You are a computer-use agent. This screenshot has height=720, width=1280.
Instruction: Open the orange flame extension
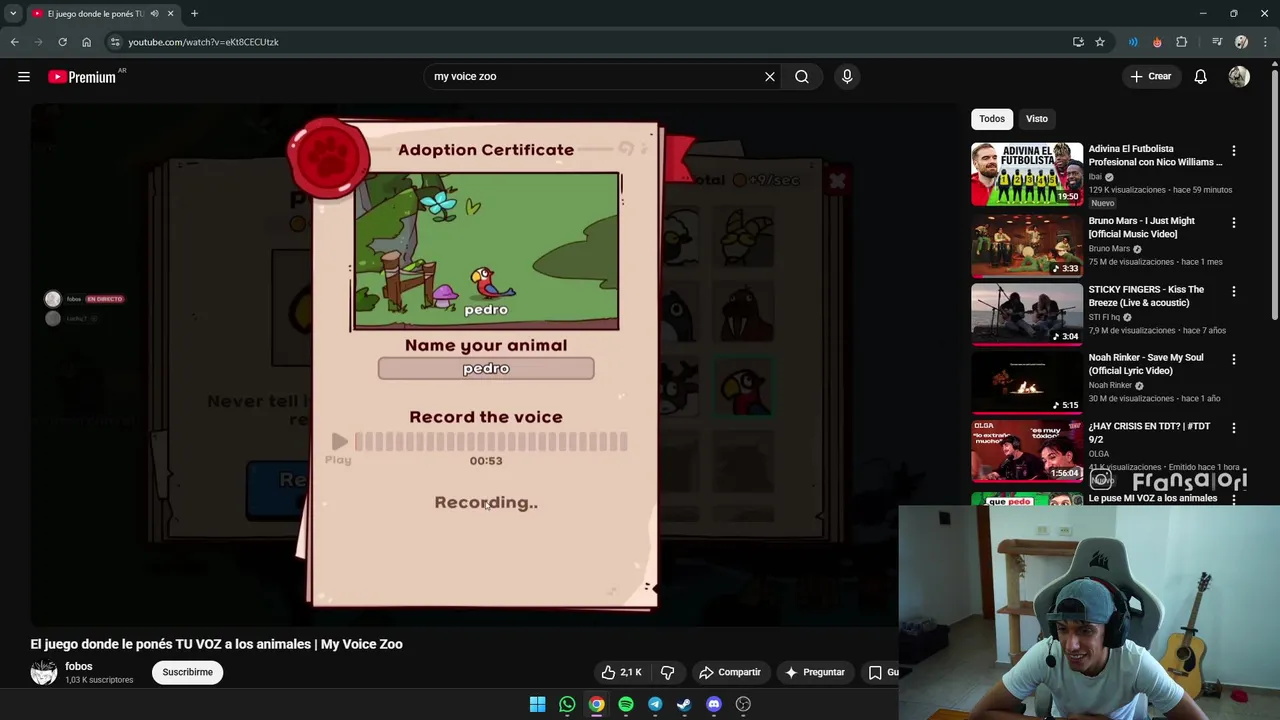[1157, 42]
